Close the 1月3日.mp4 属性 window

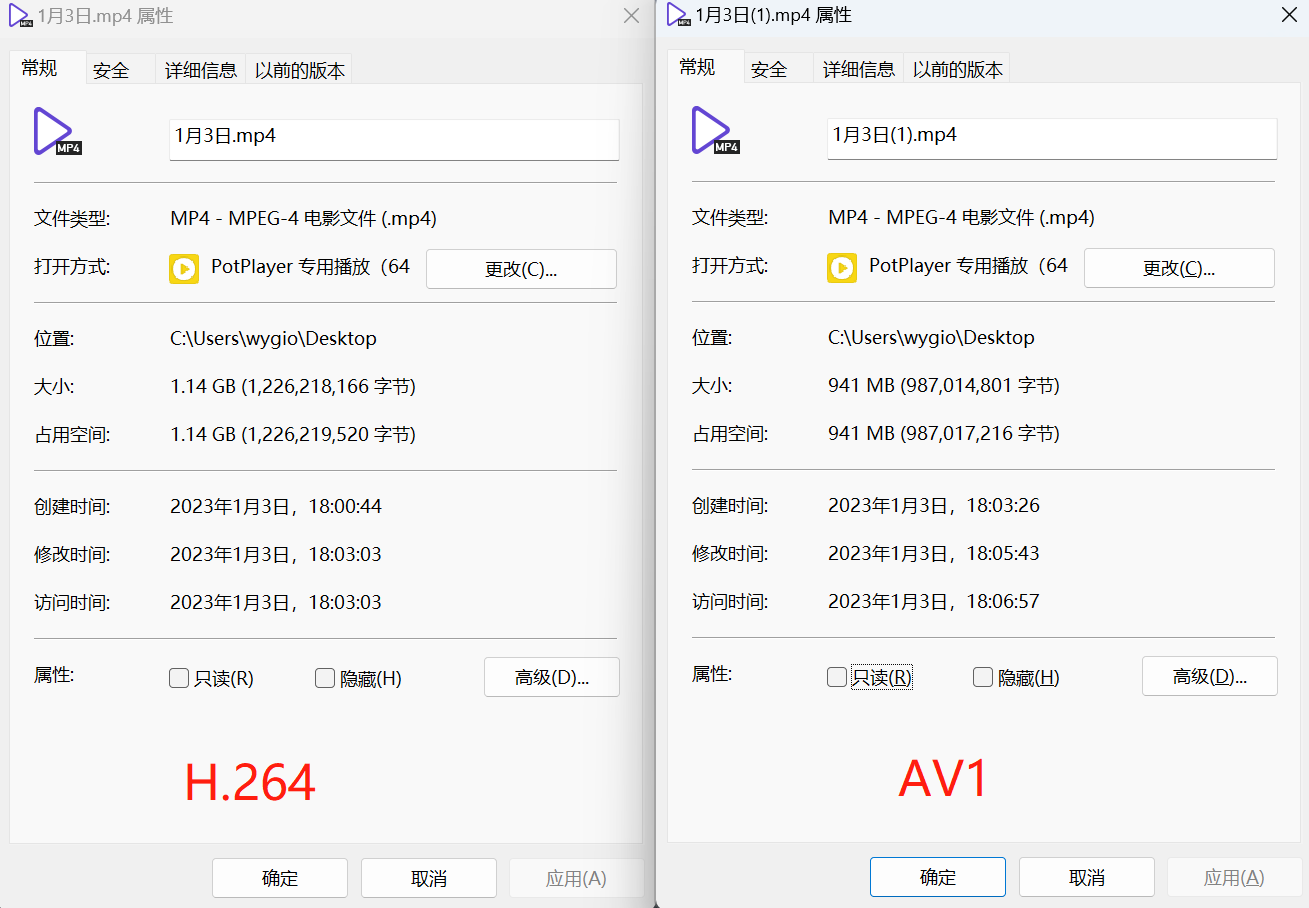[x=632, y=16]
